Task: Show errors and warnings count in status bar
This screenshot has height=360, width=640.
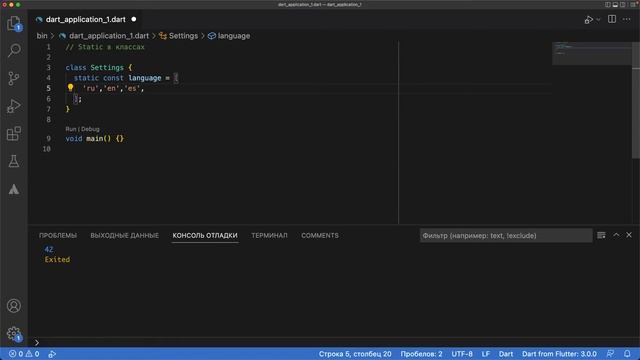Action: click(x=24, y=354)
